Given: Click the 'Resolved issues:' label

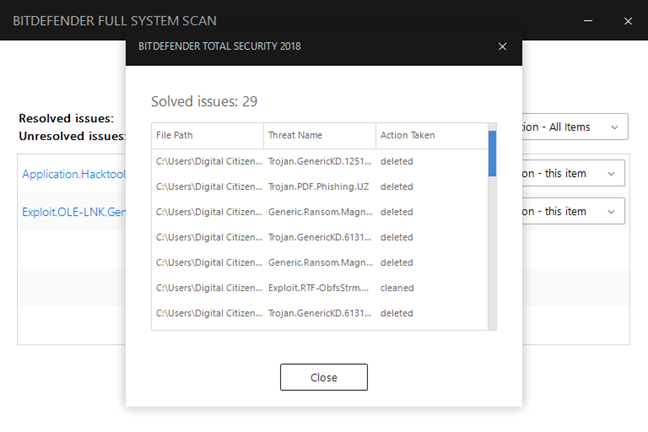Looking at the screenshot, I should tap(66, 119).
